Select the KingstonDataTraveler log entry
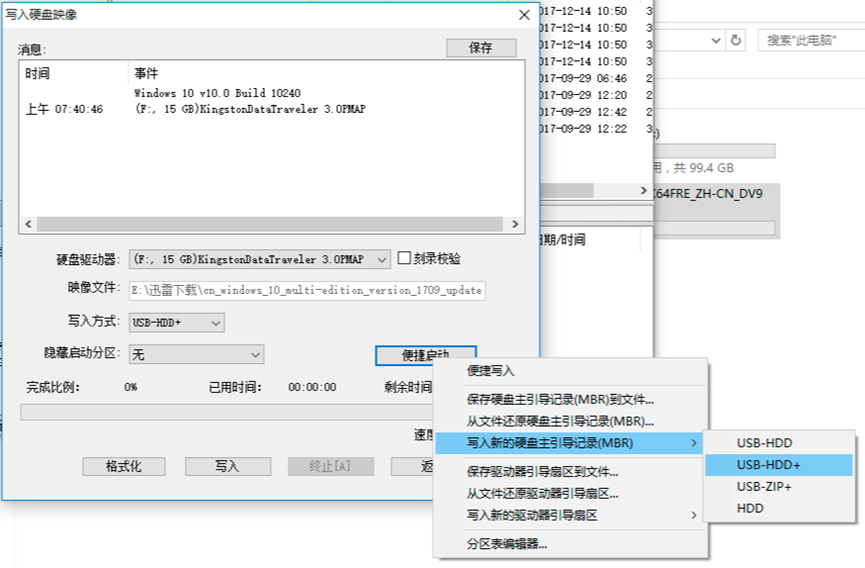 click(x=250, y=109)
